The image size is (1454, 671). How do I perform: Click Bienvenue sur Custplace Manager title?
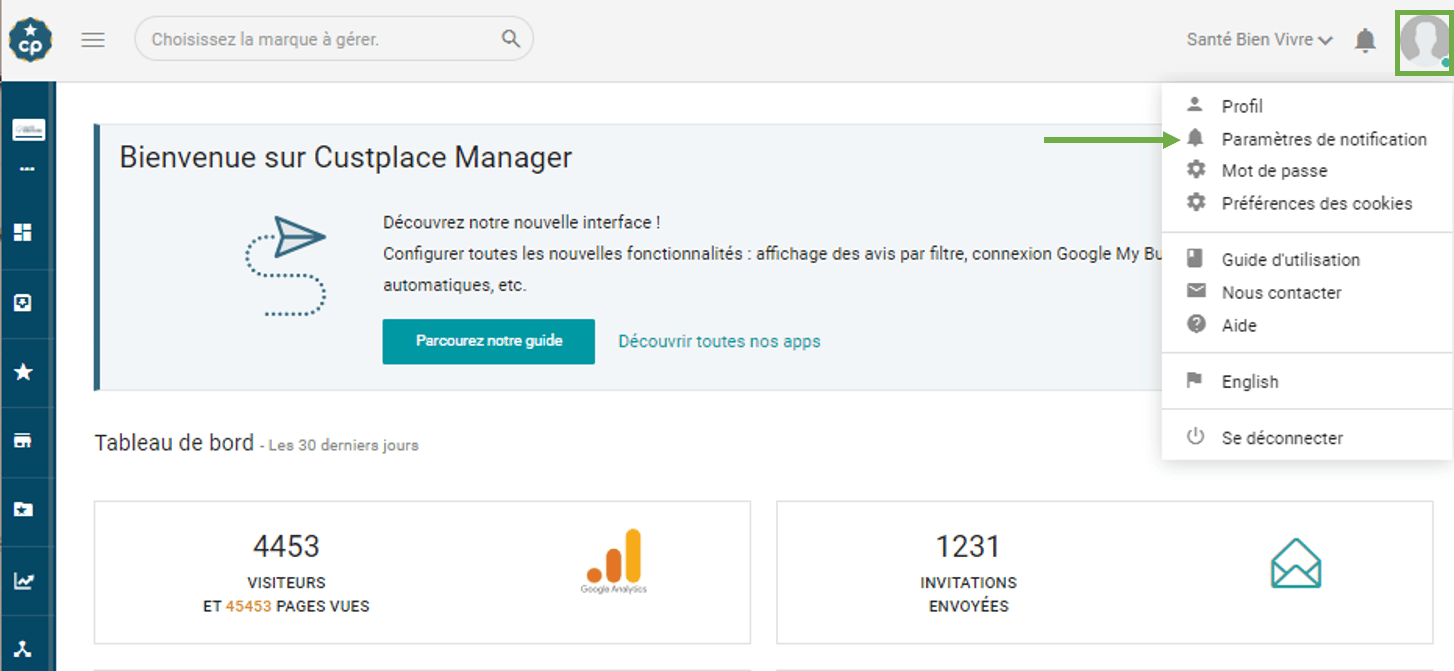pyautogui.click(x=346, y=157)
